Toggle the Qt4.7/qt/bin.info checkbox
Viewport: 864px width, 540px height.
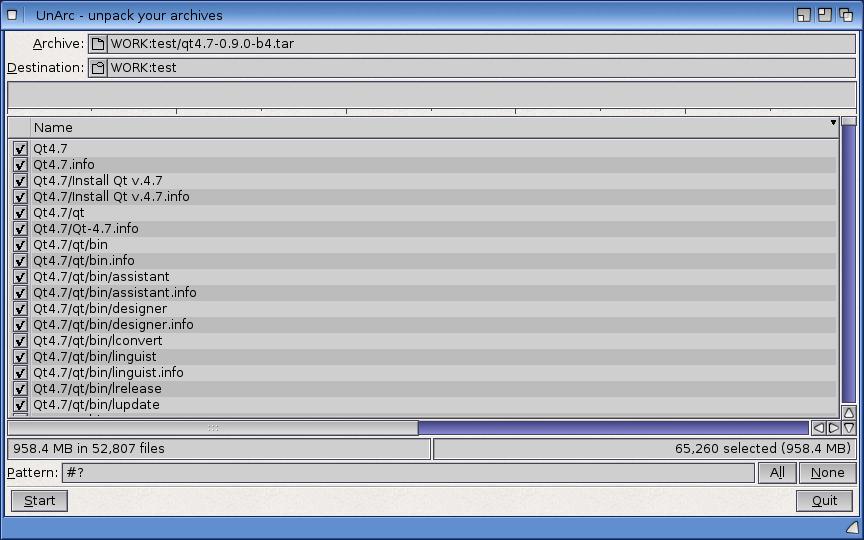[x=20, y=261]
